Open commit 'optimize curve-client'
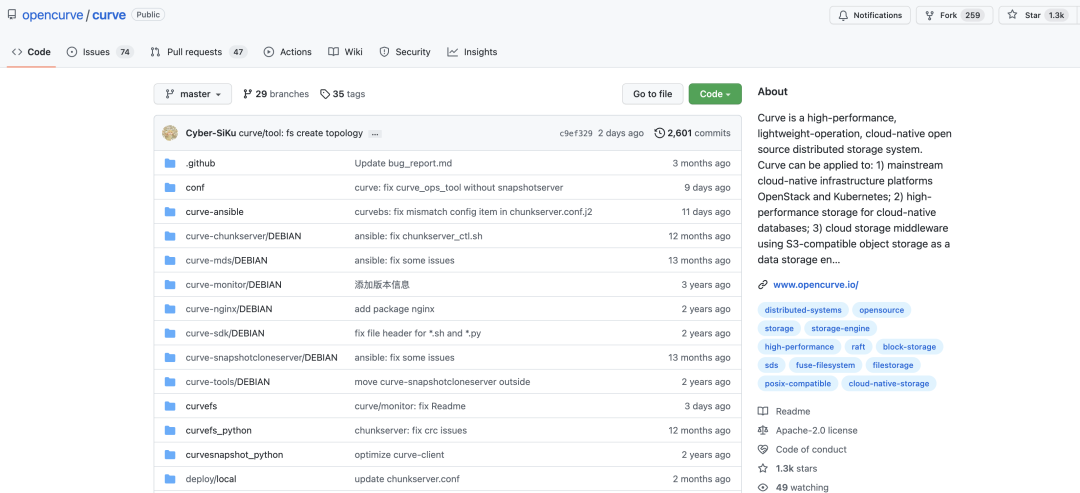The image size is (1080, 493). click(399, 454)
